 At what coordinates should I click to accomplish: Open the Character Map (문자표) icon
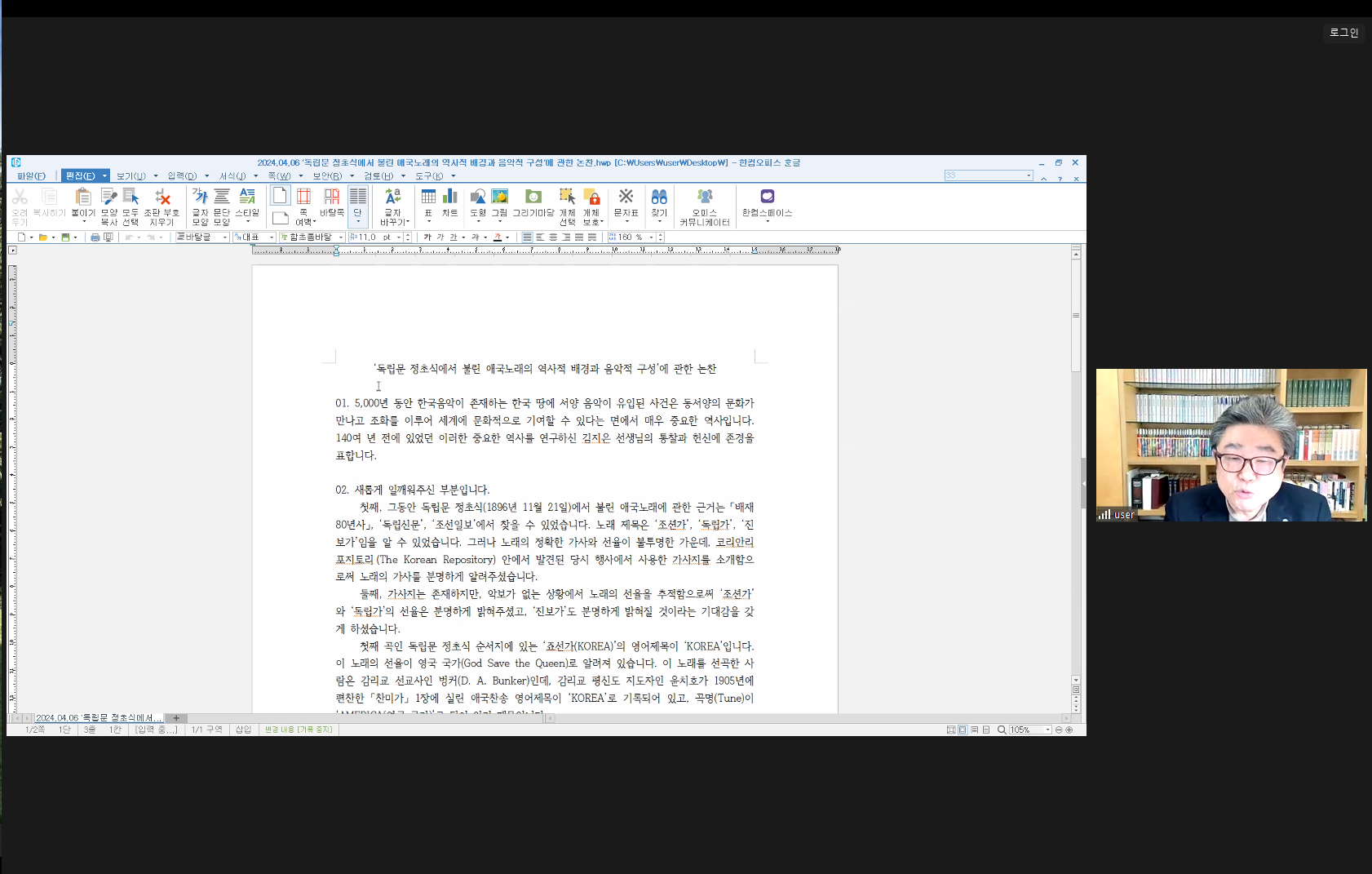pos(626,197)
